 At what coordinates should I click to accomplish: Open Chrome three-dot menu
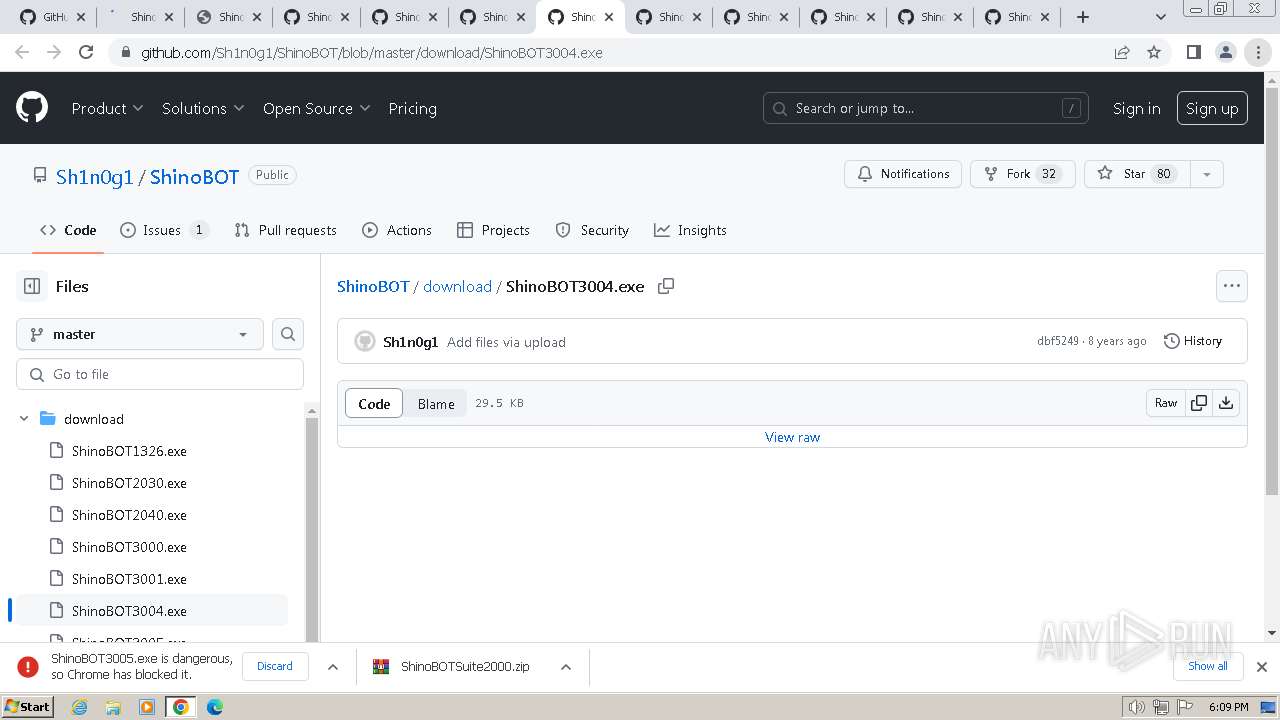[1258, 53]
